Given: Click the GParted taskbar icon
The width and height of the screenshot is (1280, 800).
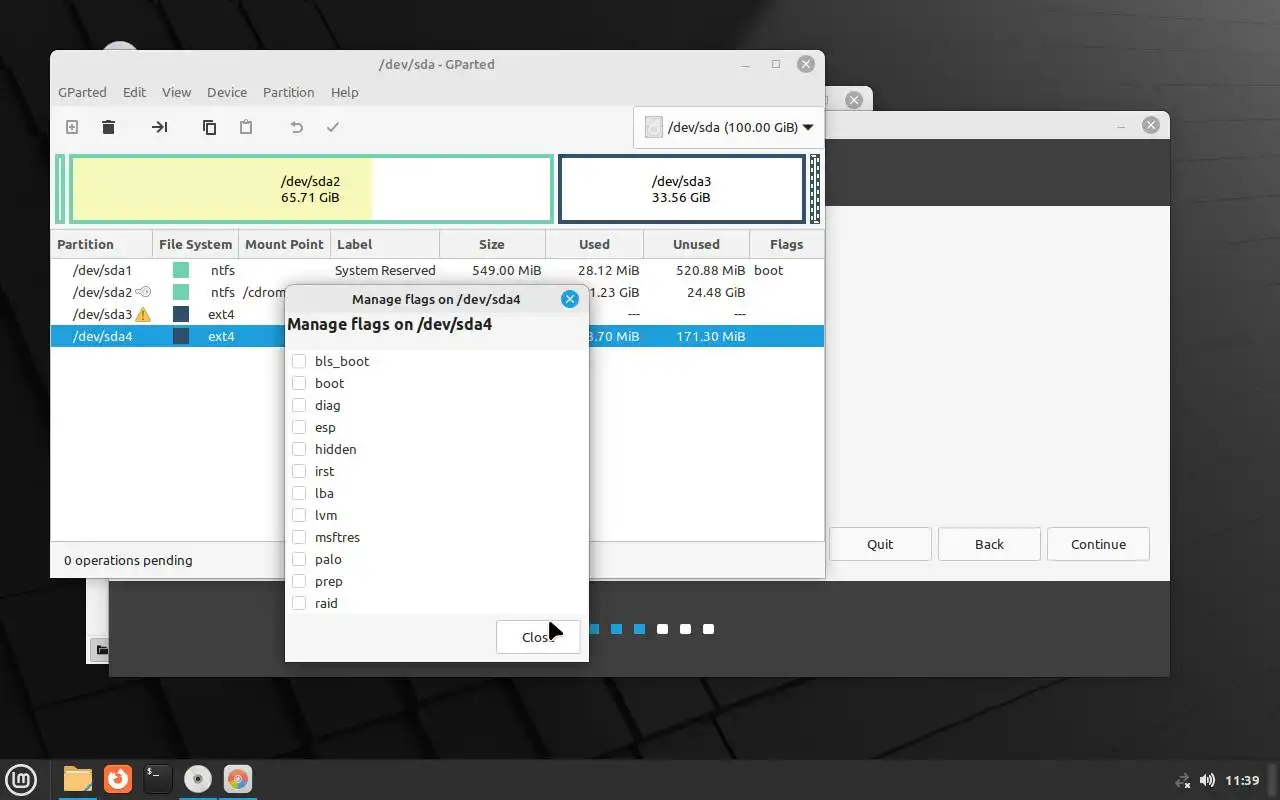Looking at the screenshot, I should tap(238, 778).
